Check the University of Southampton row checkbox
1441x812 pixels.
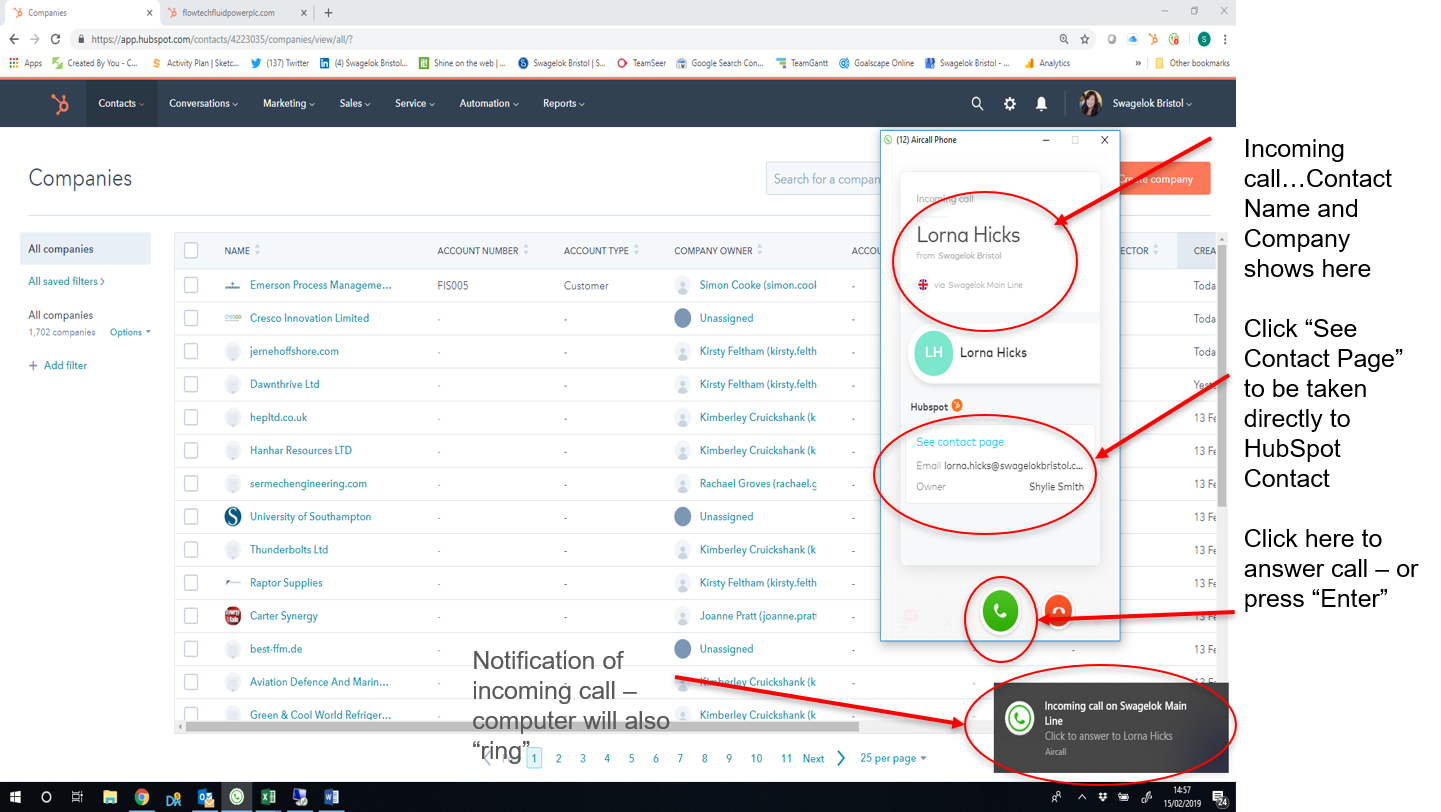[x=191, y=517]
